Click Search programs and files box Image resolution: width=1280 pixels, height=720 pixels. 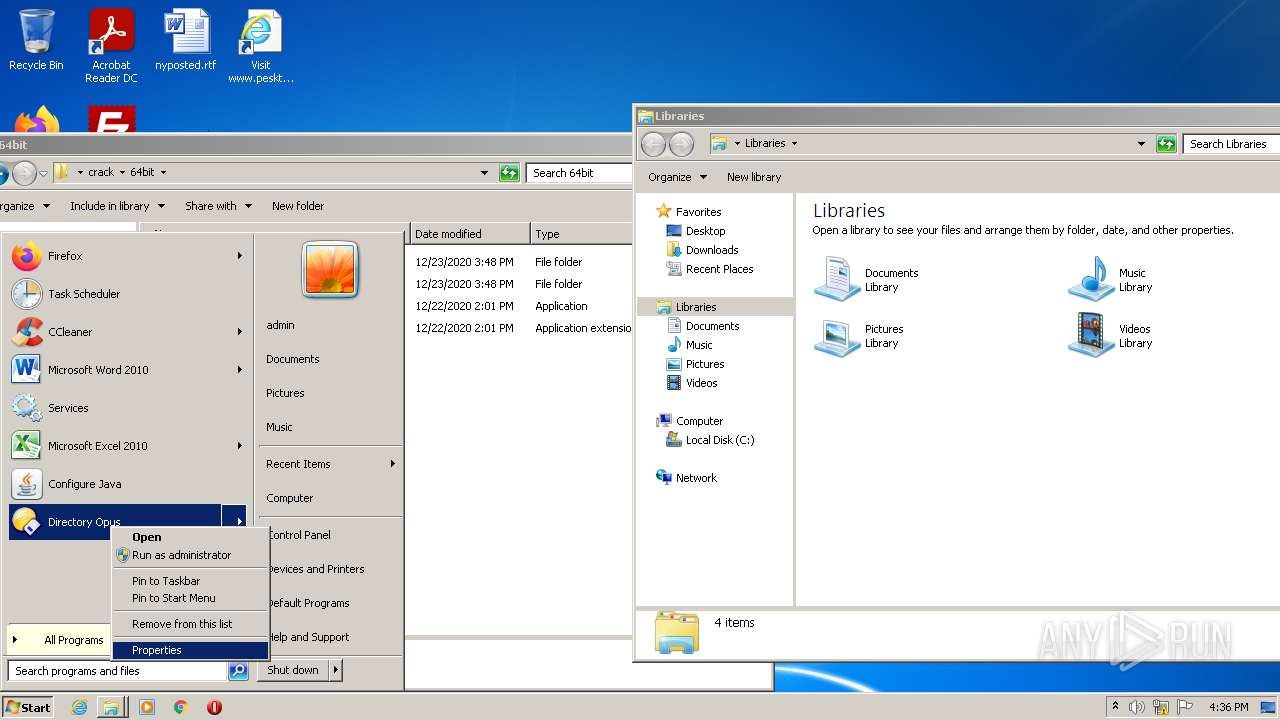[x=118, y=671]
